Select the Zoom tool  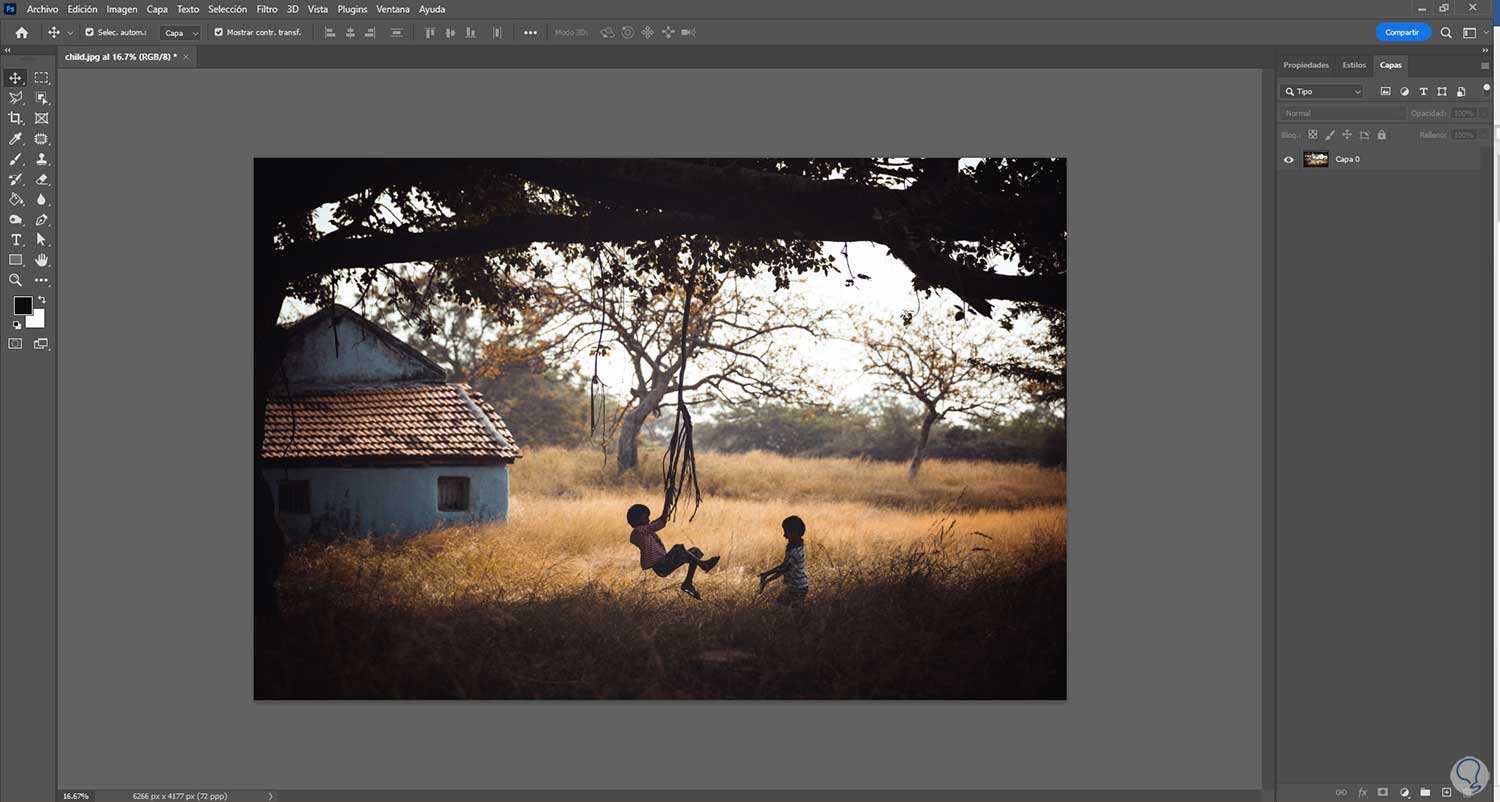(16, 281)
